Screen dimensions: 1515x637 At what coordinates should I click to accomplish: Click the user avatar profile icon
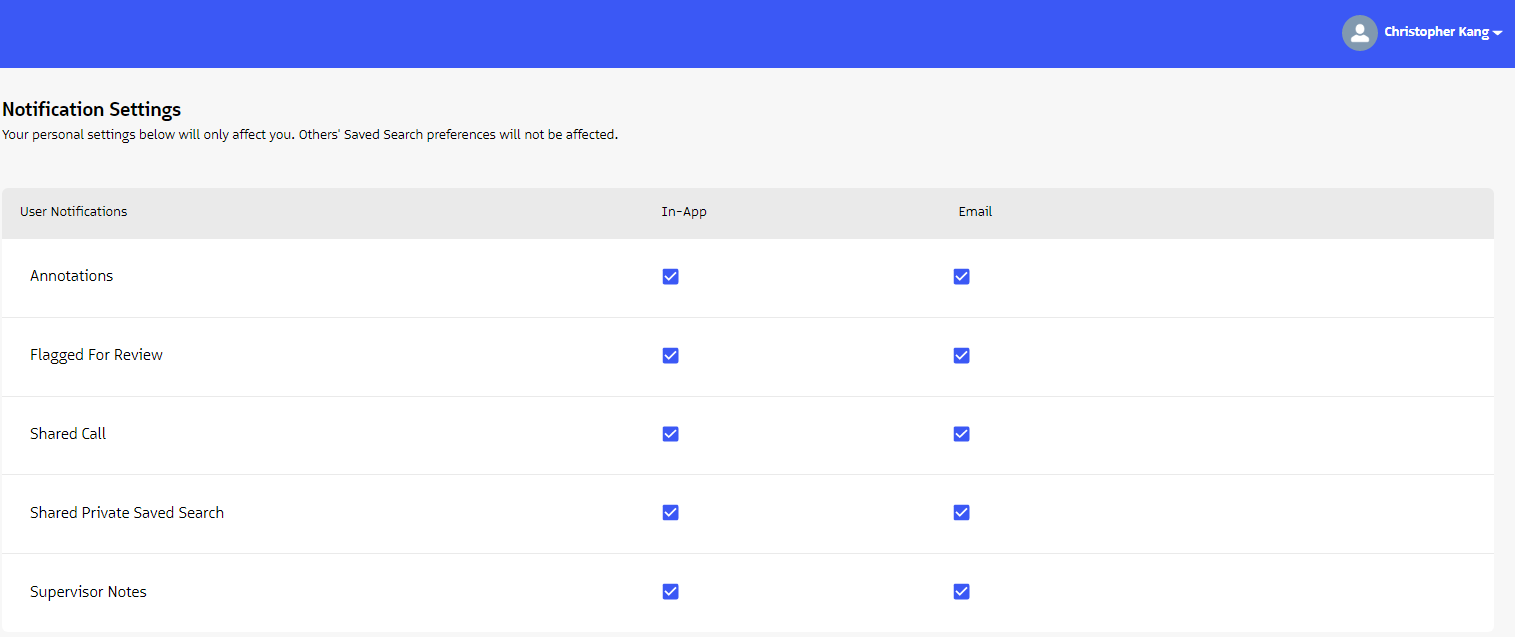coord(1359,33)
